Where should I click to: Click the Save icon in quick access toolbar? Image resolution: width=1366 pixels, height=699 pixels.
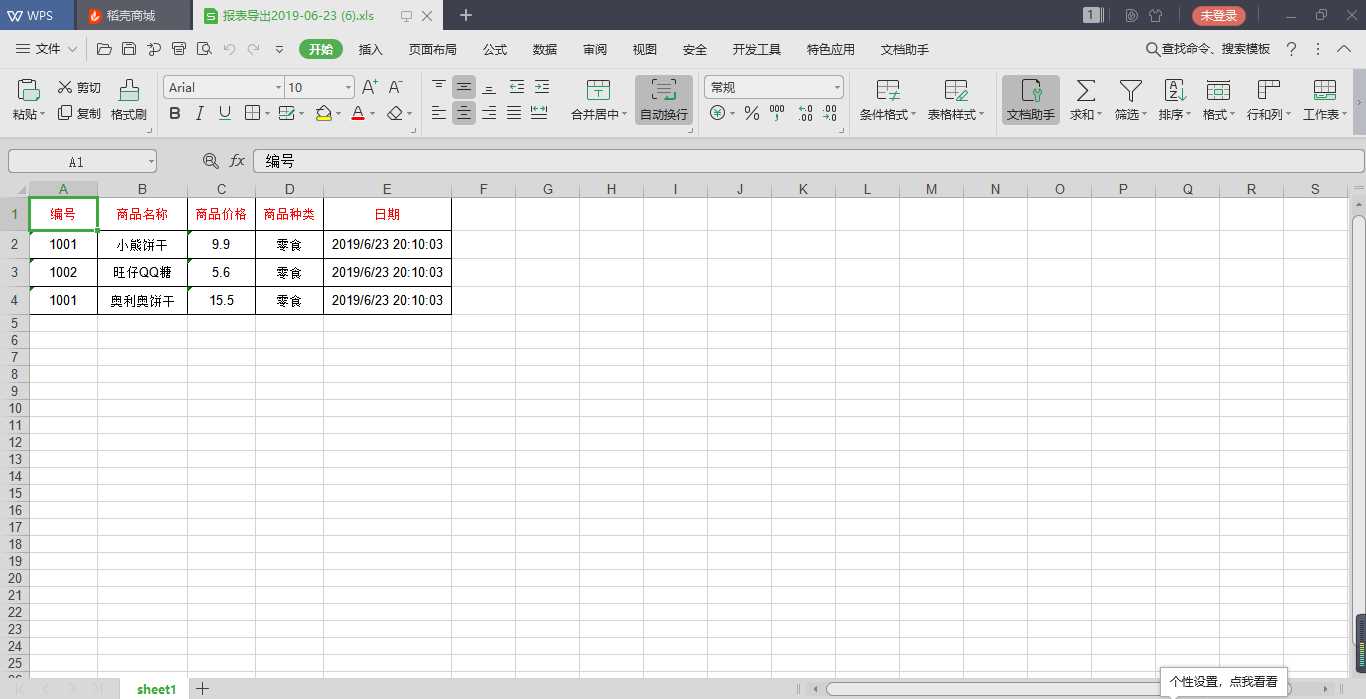coord(129,49)
